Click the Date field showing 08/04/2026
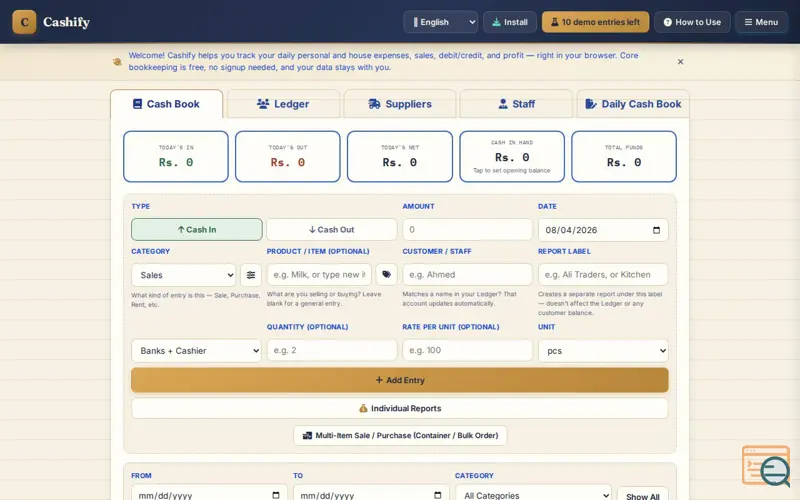800x500 pixels. point(603,230)
